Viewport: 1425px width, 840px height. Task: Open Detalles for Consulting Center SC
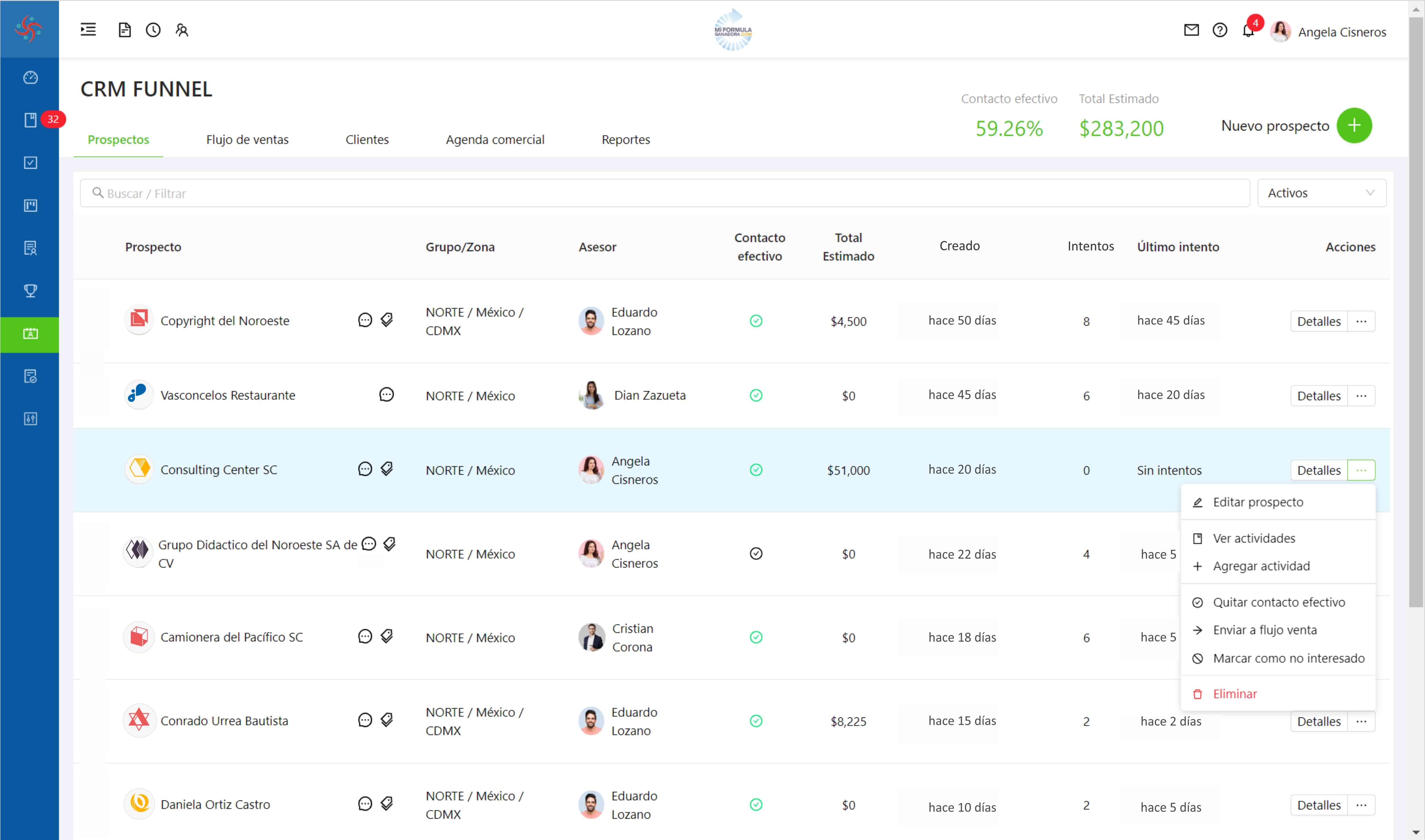point(1319,471)
